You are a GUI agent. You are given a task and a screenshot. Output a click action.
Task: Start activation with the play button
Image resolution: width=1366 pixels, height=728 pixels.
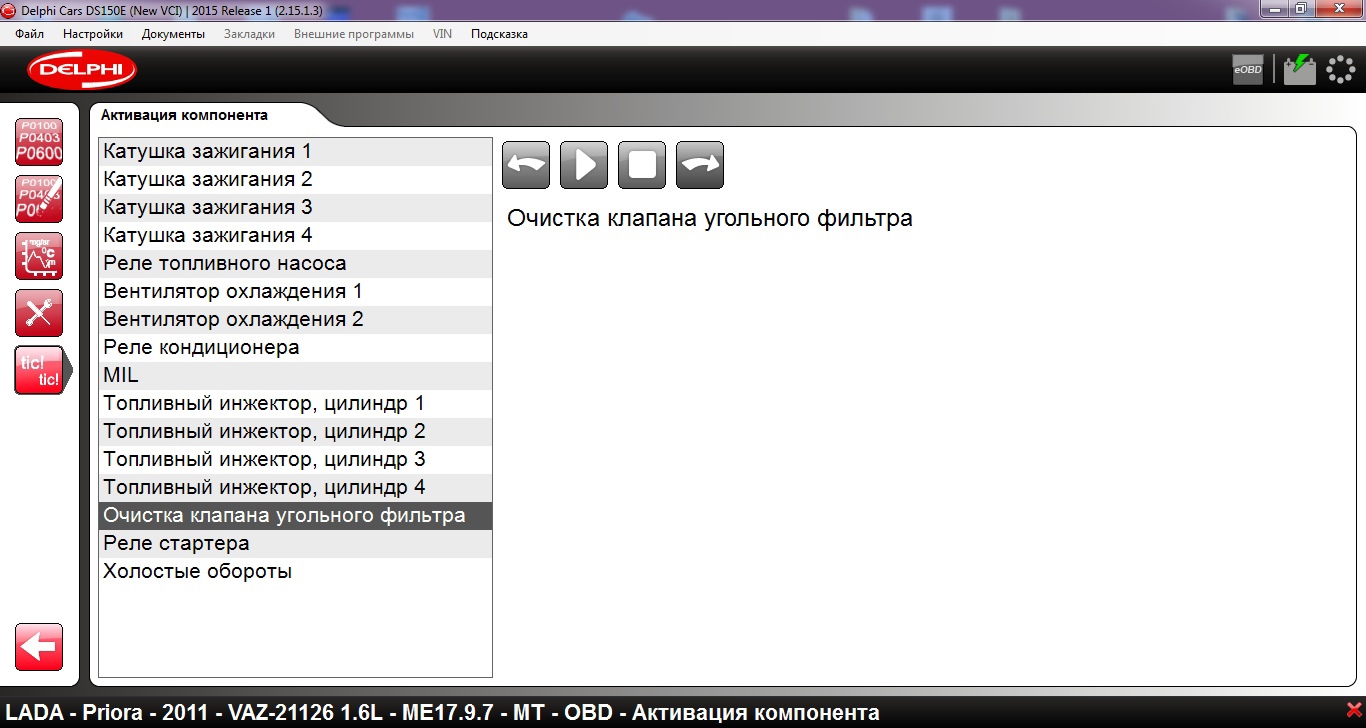[584, 165]
